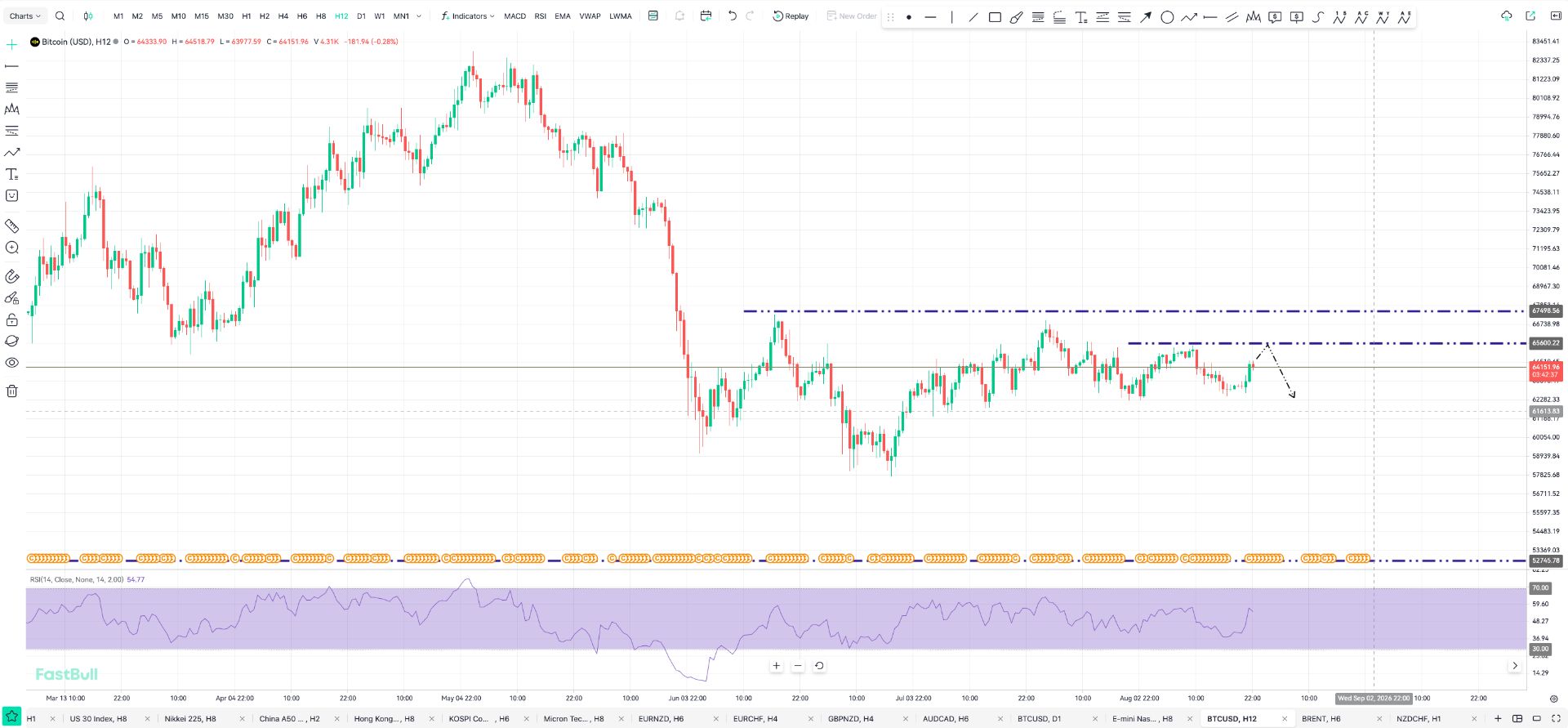Add MACD indicator
The width and height of the screenshot is (1568, 728).
click(514, 16)
